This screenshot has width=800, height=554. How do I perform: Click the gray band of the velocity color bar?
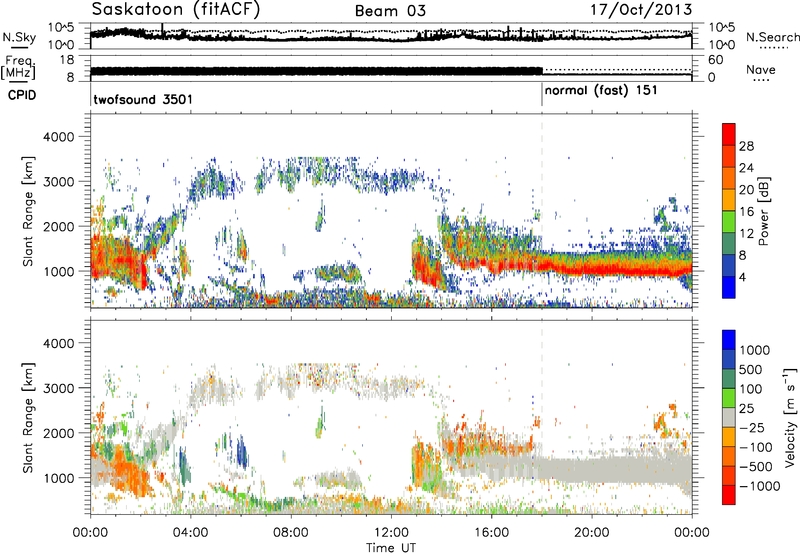tap(729, 417)
